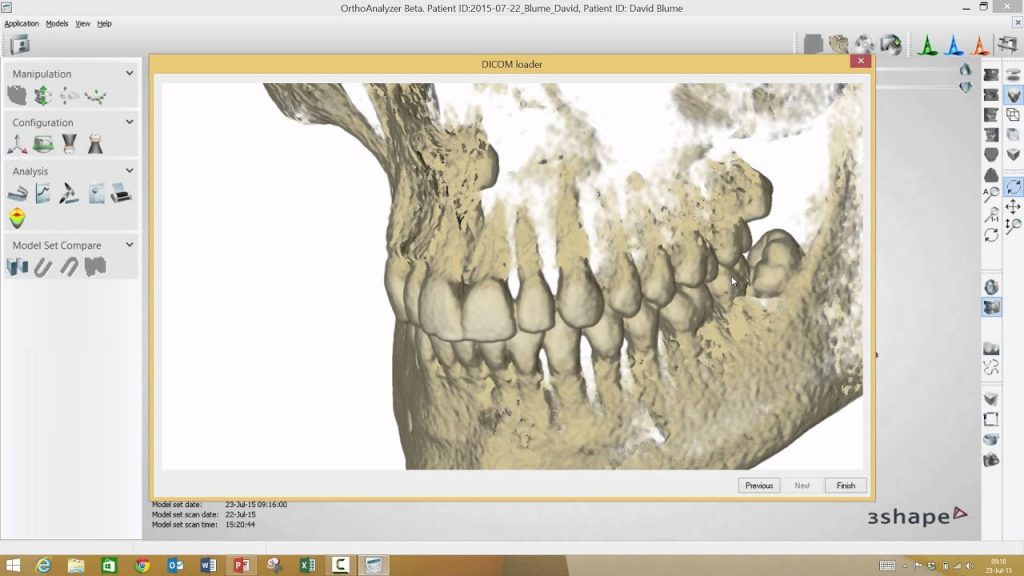Click the blue wizard hat icon

point(954,45)
